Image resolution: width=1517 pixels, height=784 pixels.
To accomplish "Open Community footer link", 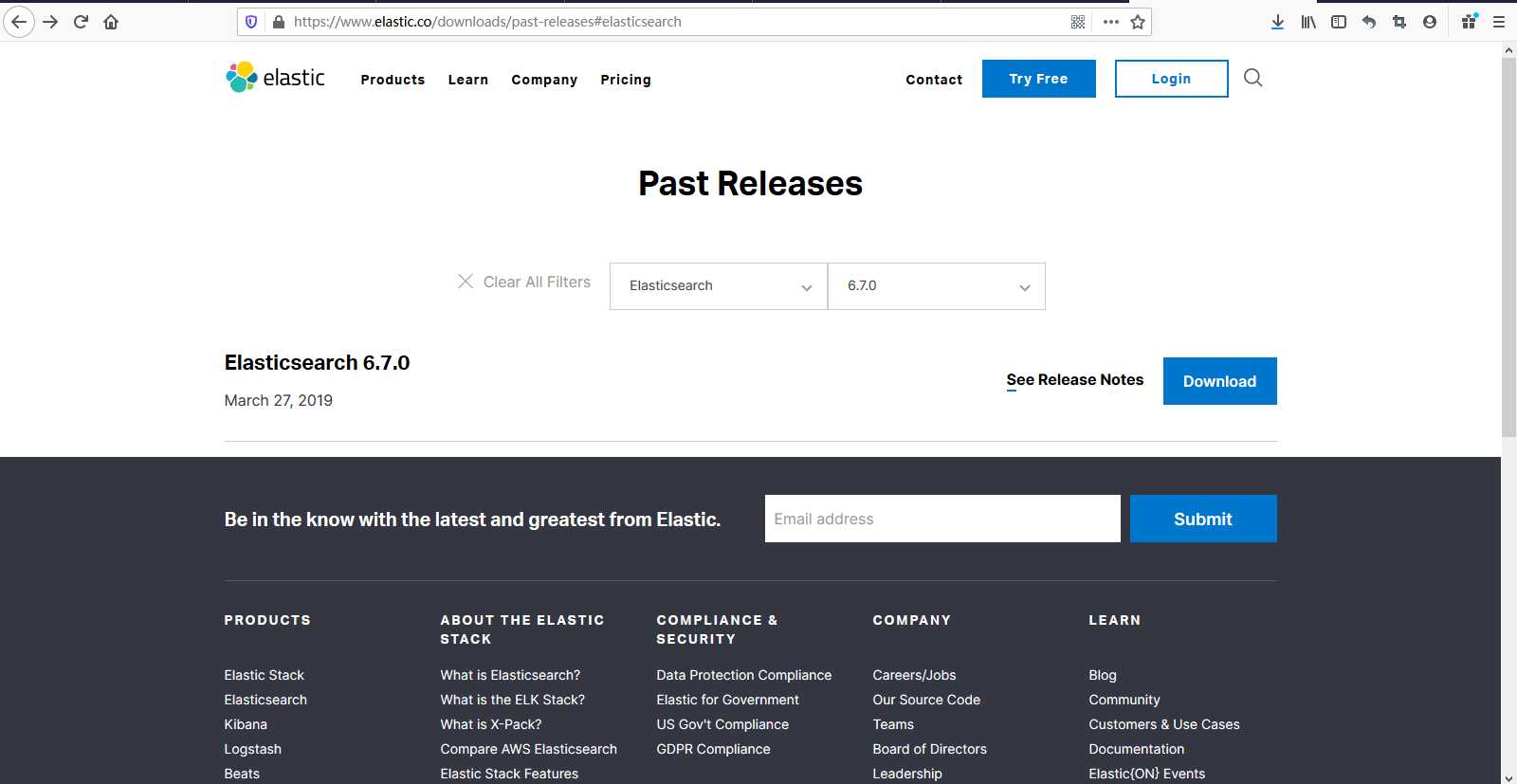I will [1124, 700].
